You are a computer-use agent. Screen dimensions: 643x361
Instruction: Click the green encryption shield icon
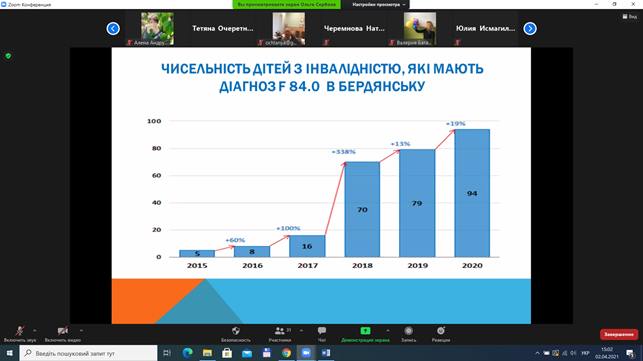point(8,56)
